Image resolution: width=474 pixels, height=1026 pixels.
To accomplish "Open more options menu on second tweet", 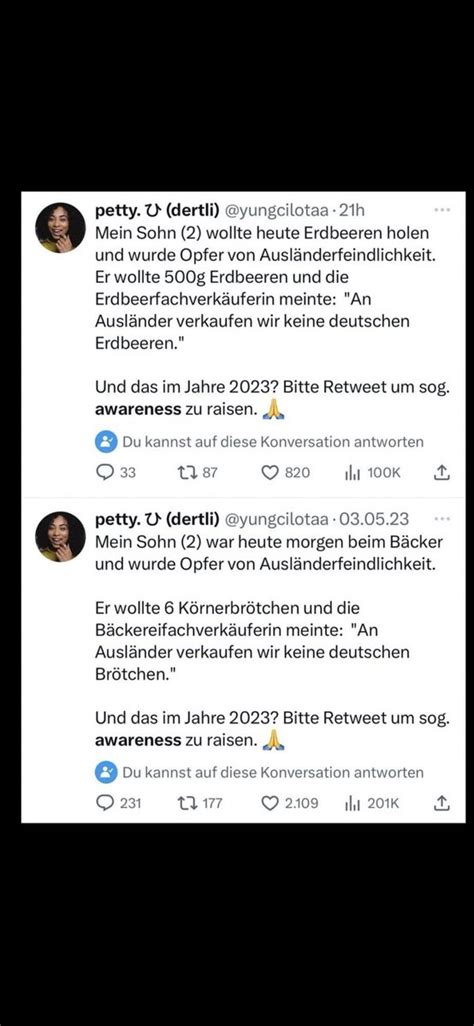I will click(442, 519).
